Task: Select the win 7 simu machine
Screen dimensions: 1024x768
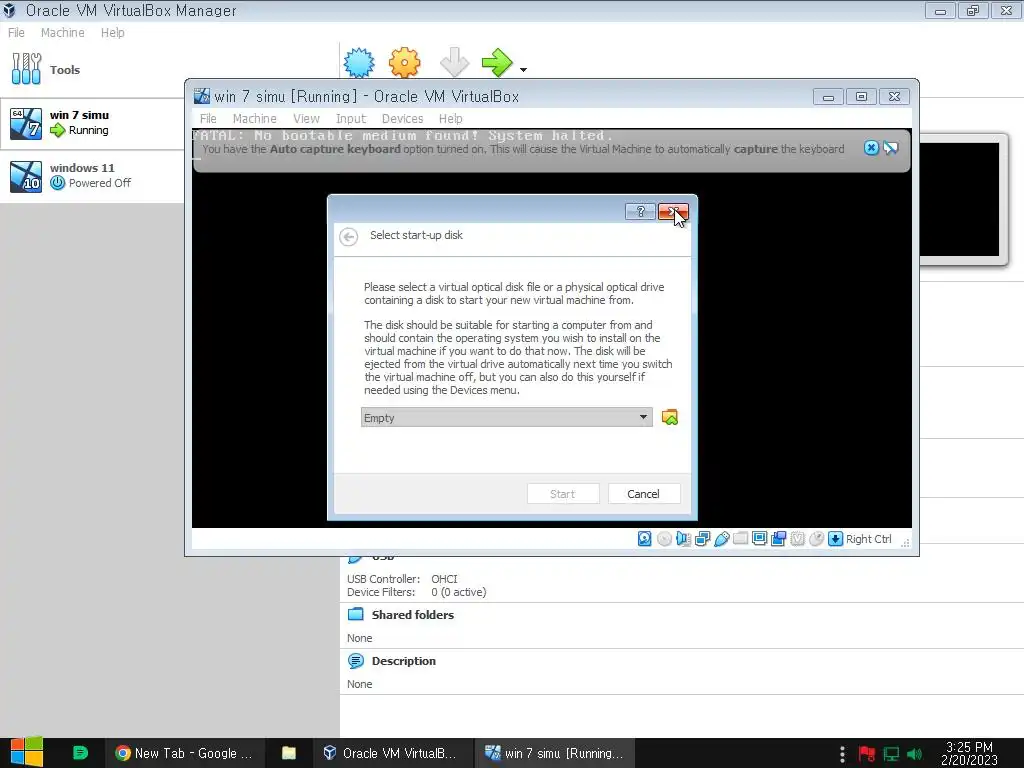Action: click(92, 123)
